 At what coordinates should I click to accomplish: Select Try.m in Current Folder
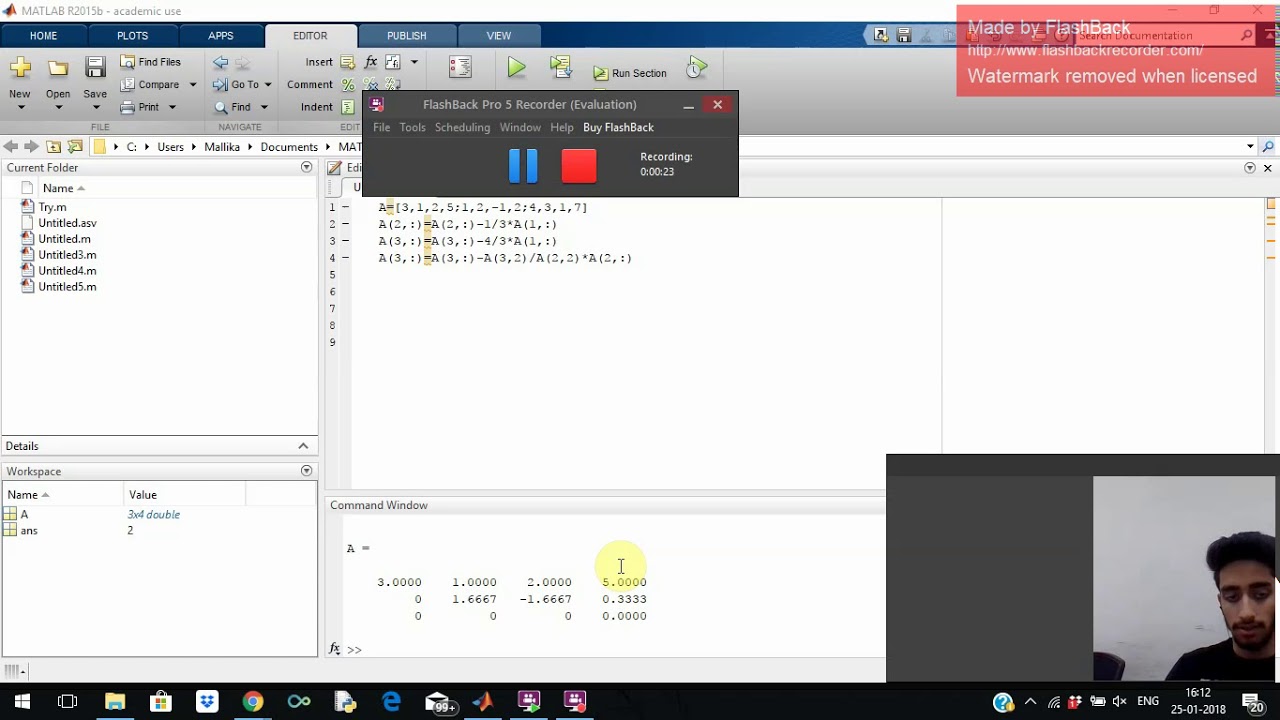pos(52,207)
